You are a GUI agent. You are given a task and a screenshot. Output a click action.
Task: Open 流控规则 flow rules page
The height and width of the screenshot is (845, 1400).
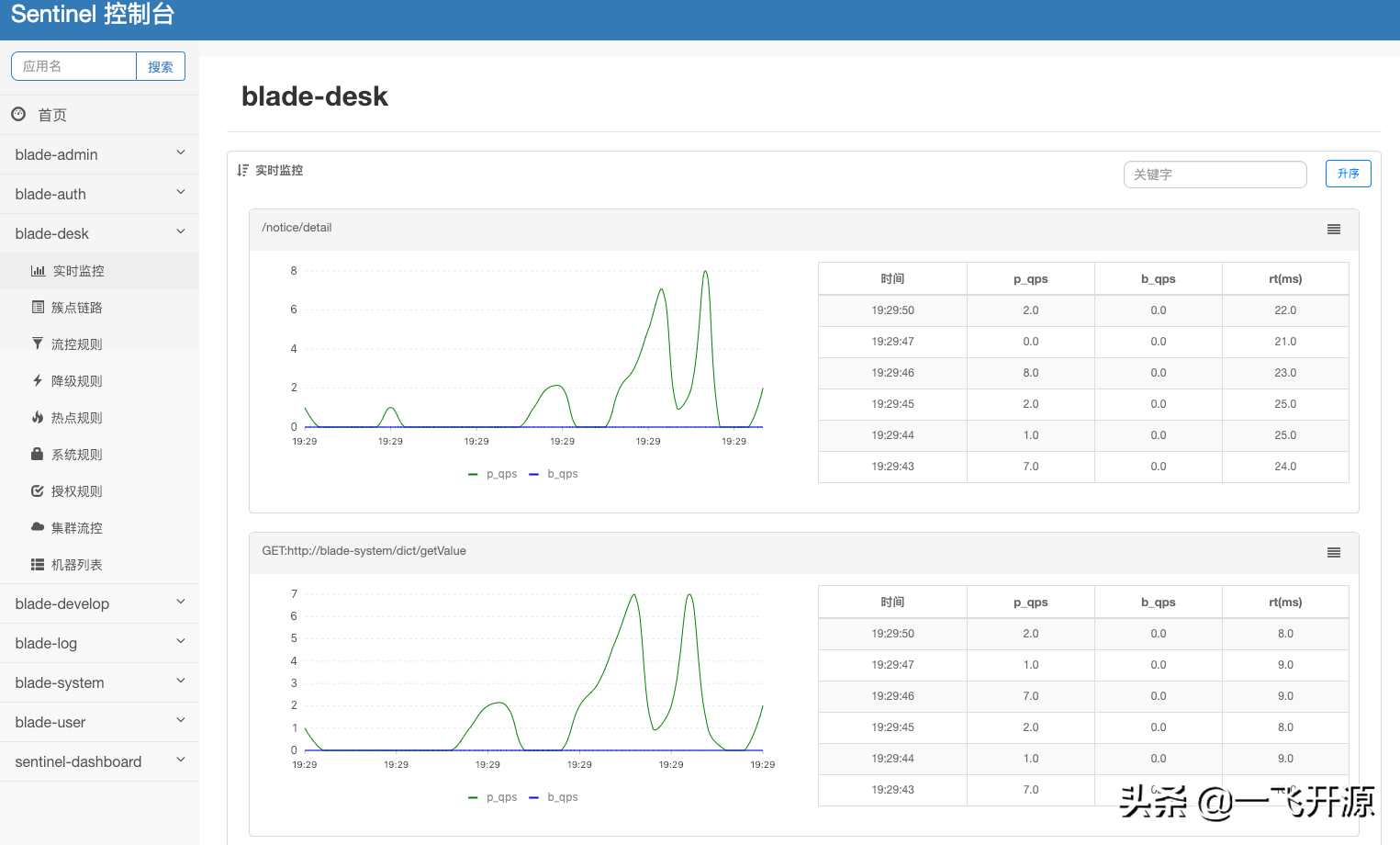coord(99,344)
